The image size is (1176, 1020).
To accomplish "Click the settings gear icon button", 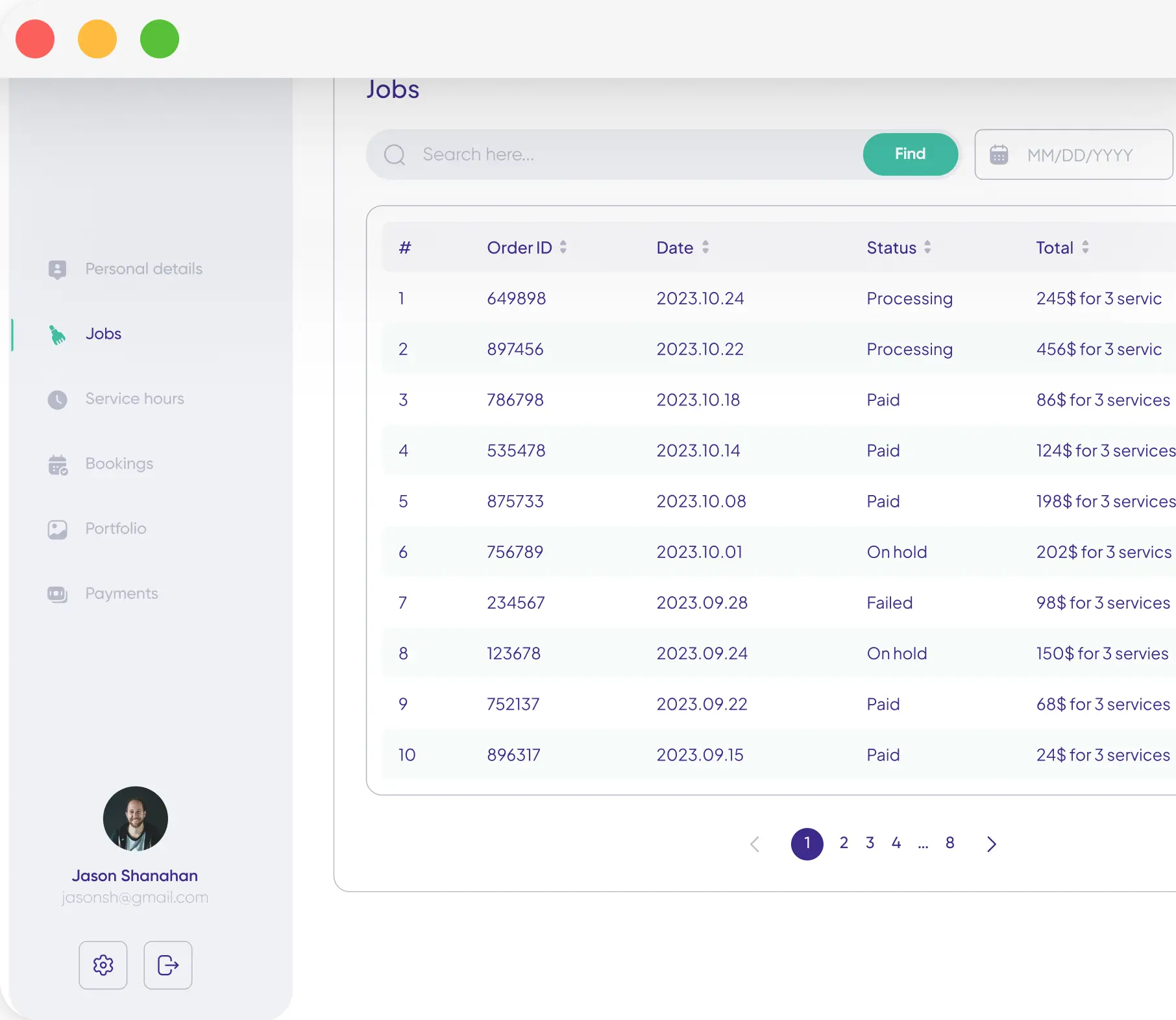I will point(103,965).
